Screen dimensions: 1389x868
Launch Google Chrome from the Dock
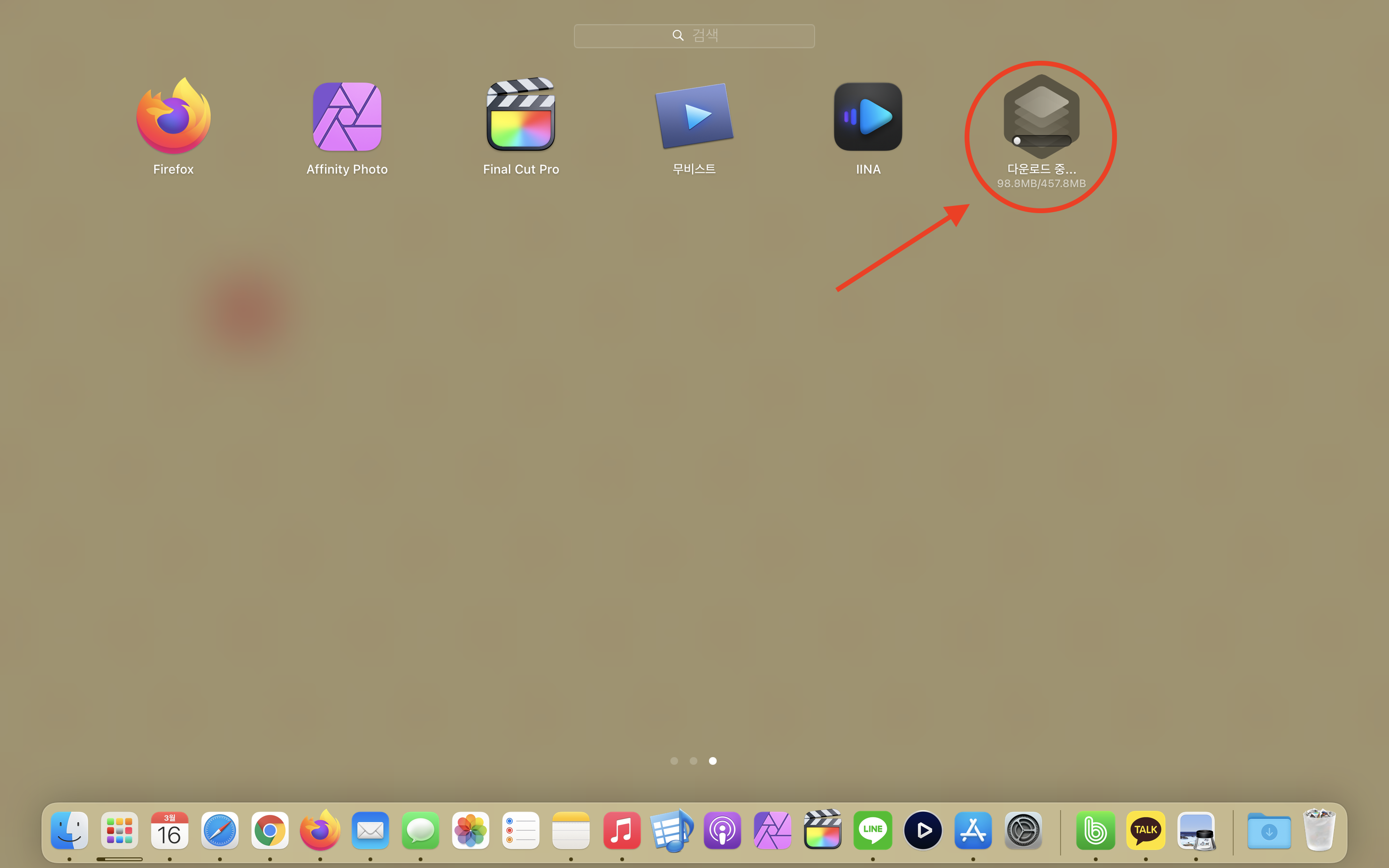[270, 830]
